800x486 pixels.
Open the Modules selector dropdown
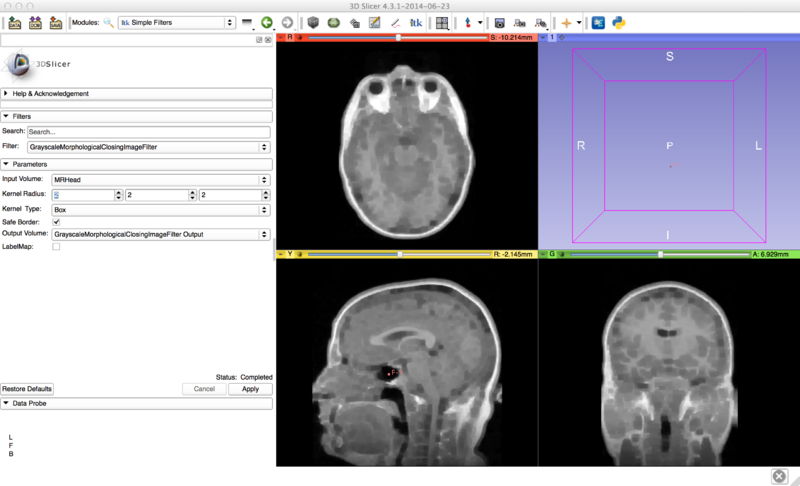click(x=177, y=22)
